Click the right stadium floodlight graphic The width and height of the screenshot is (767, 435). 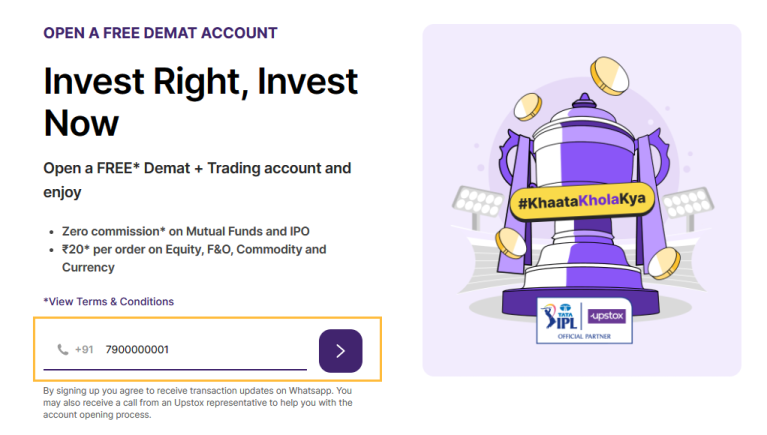(688, 207)
